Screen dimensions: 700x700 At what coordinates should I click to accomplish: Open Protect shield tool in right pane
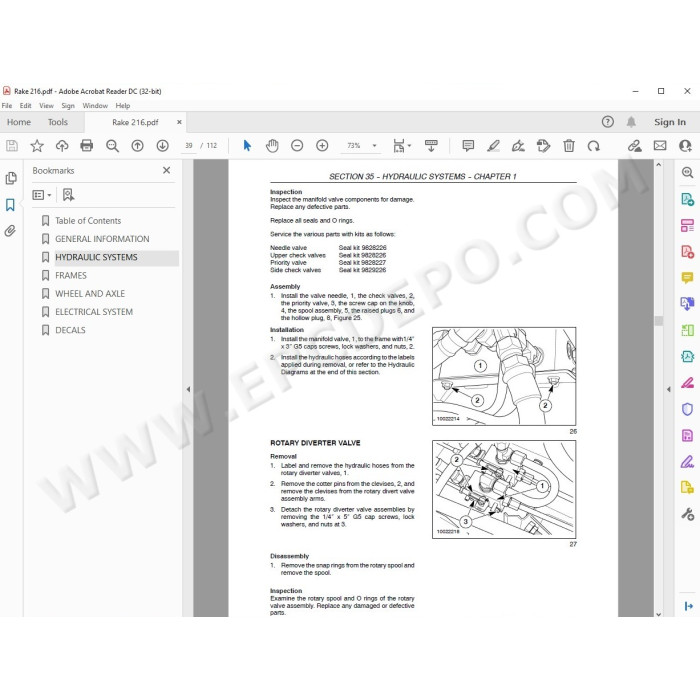click(688, 409)
